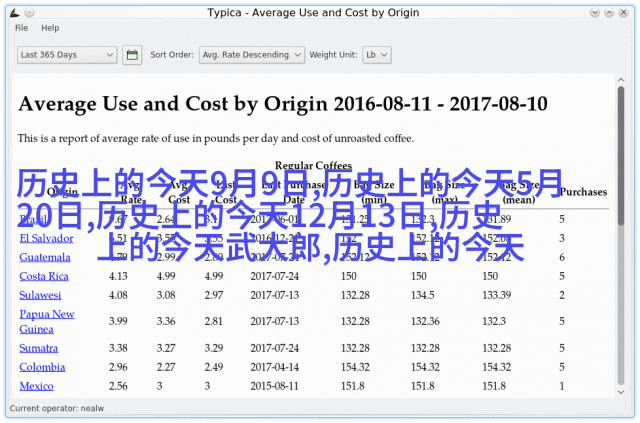
Task: Open the Sumatra origin link
Action: pyautogui.click(x=40, y=348)
